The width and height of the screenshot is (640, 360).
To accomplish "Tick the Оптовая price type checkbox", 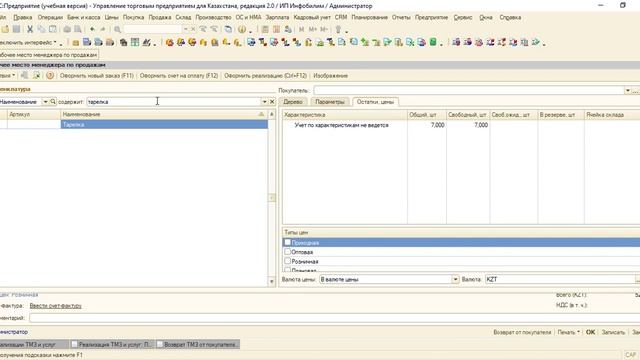I will 287,252.
